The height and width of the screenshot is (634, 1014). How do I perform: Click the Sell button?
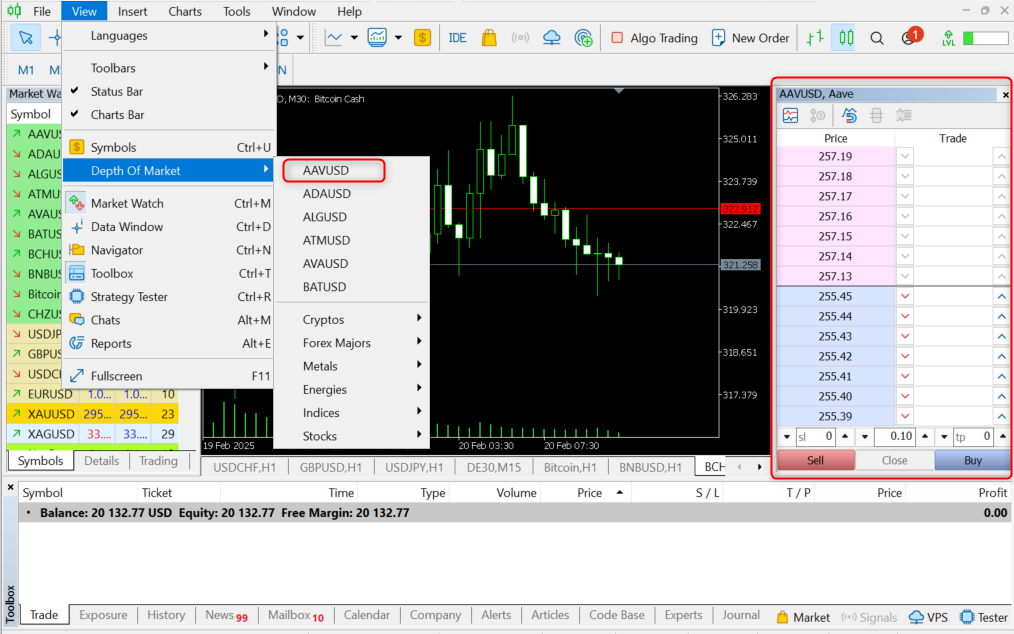tap(815, 460)
